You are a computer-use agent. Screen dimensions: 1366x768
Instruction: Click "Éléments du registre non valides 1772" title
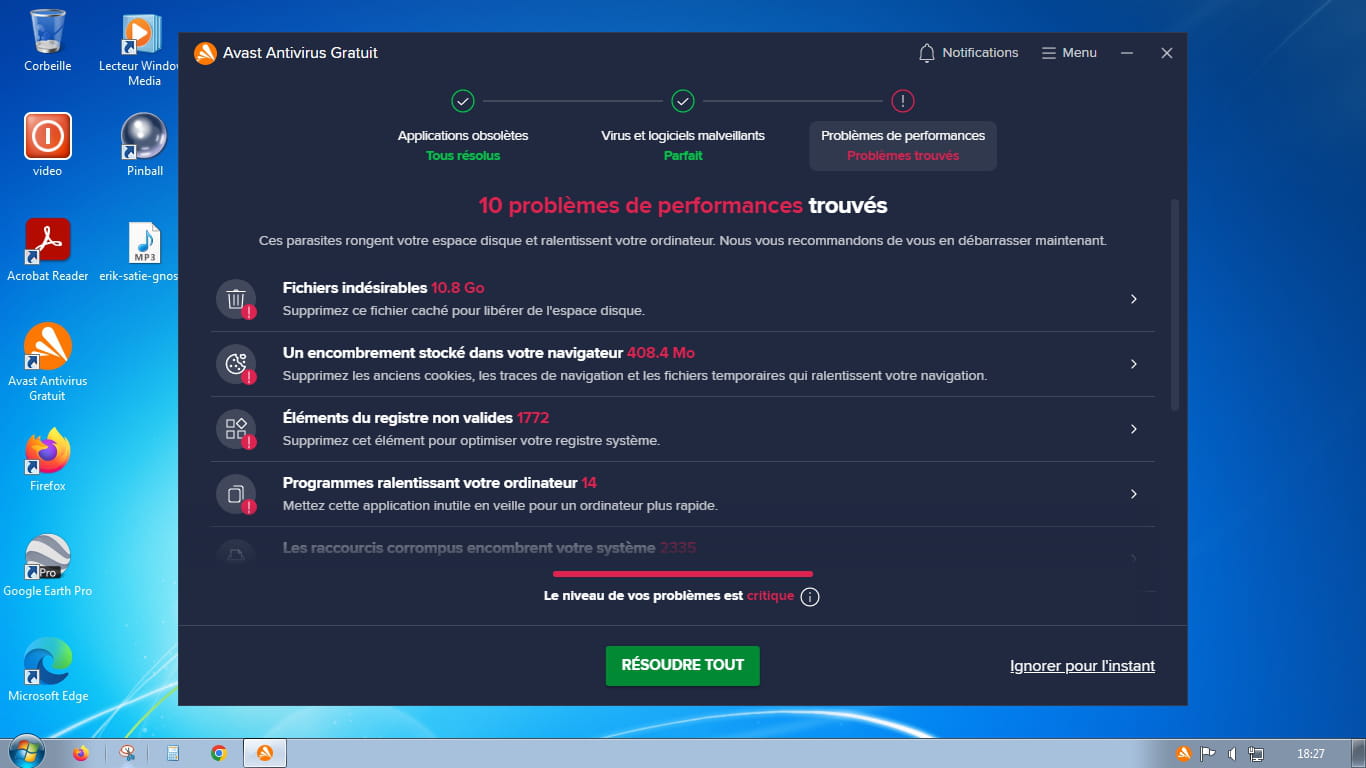coord(416,418)
